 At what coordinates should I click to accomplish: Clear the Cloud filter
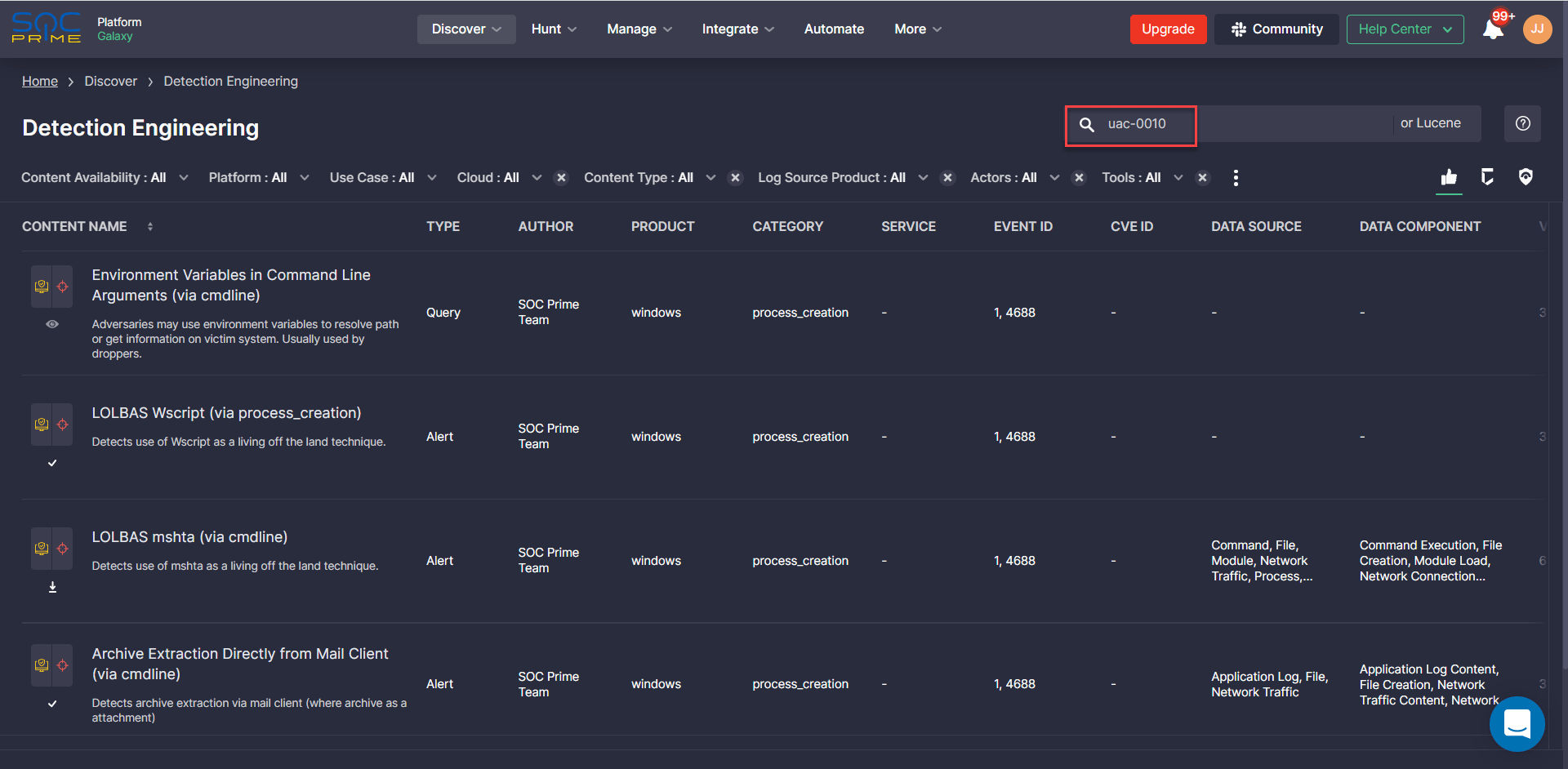(x=561, y=178)
